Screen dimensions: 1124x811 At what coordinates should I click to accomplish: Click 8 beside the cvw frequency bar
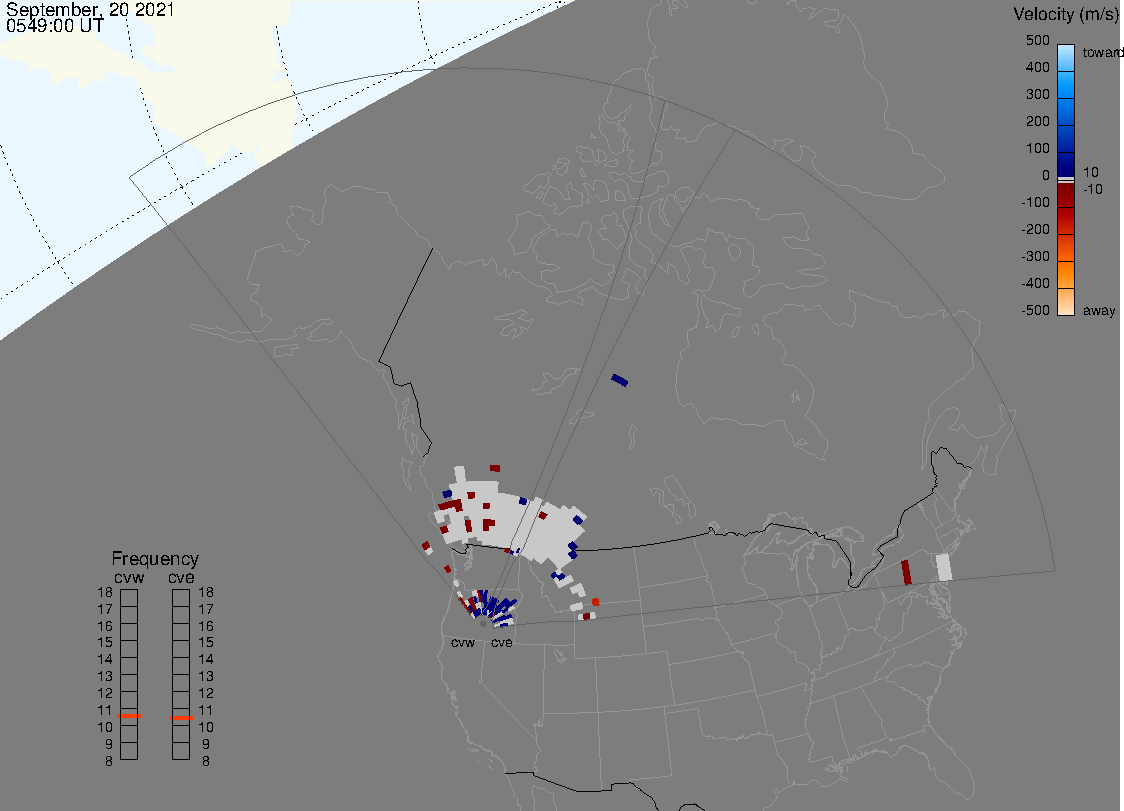coord(109,762)
